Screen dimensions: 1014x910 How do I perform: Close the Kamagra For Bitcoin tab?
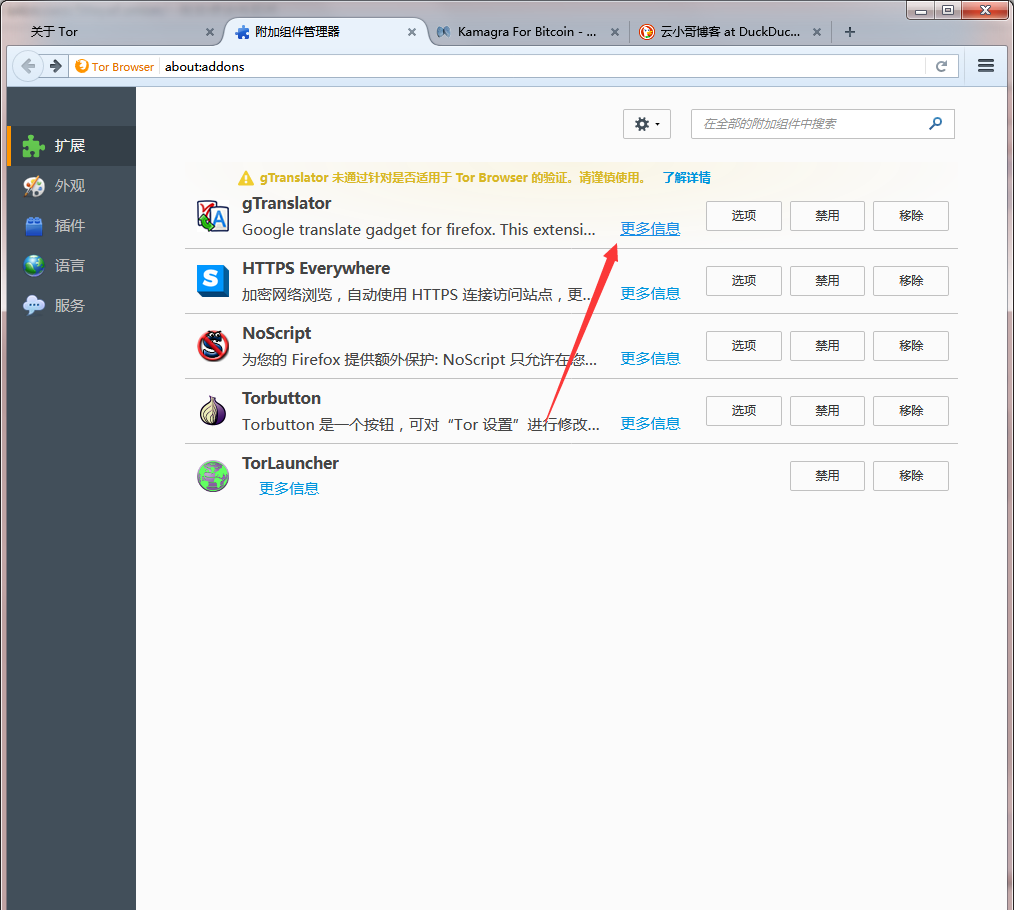[x=614, y=32]
